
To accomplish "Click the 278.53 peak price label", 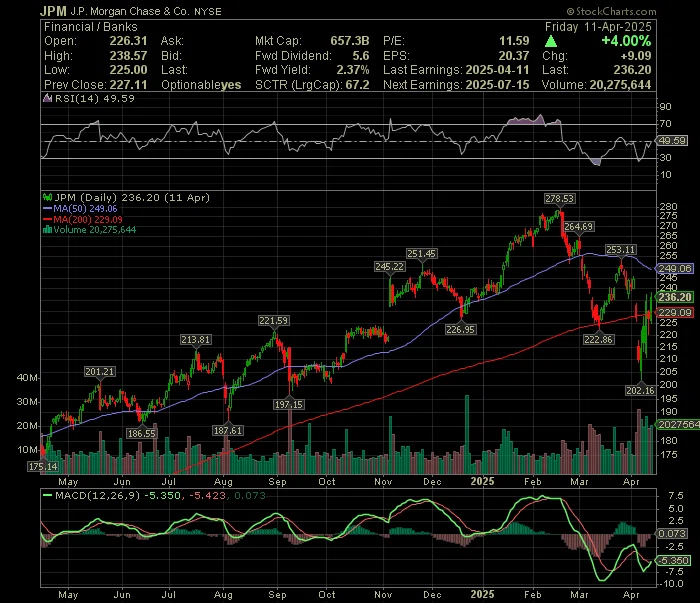I will (559, 199).
